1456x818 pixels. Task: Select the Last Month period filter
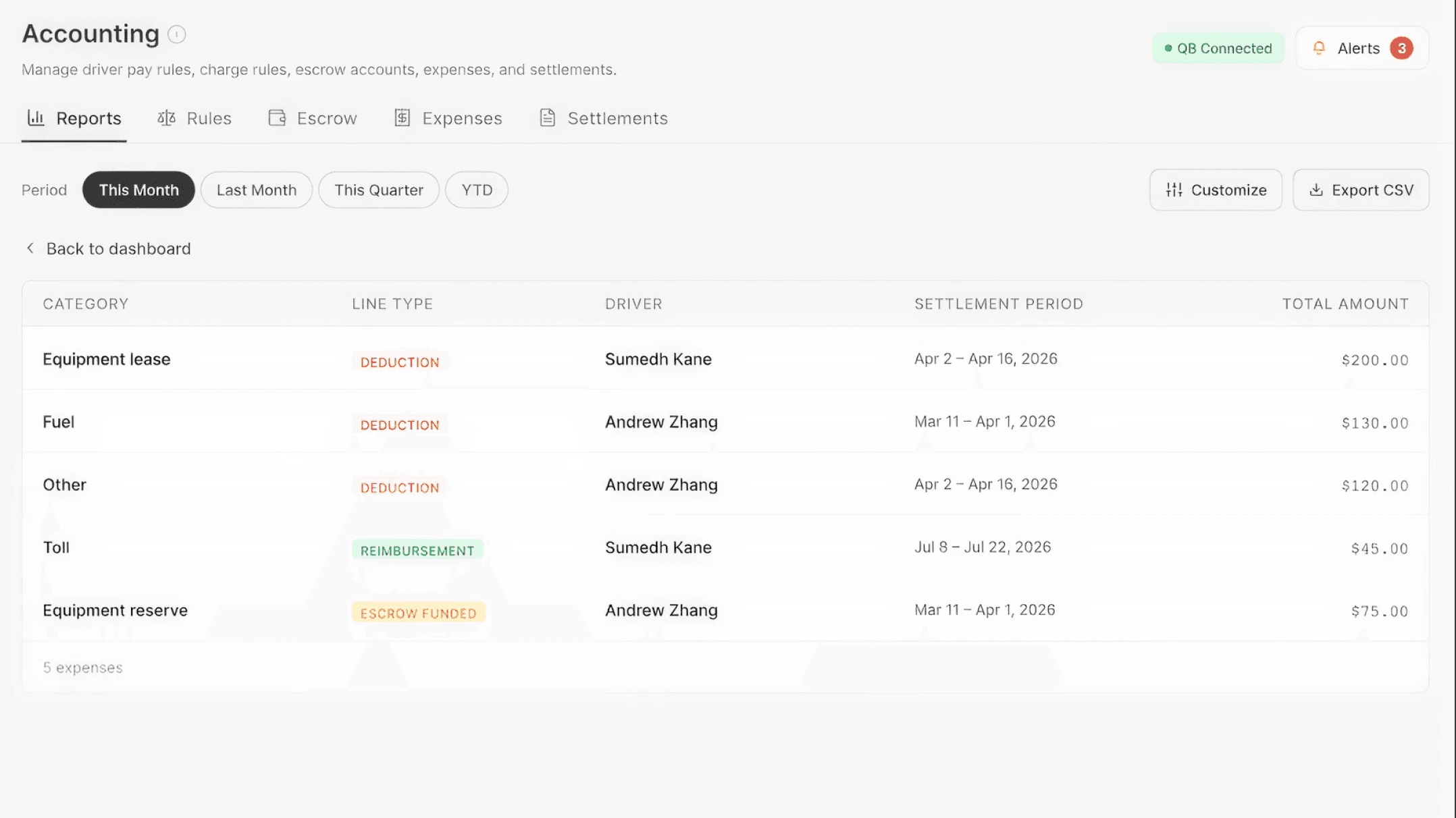tap(257, 190)
